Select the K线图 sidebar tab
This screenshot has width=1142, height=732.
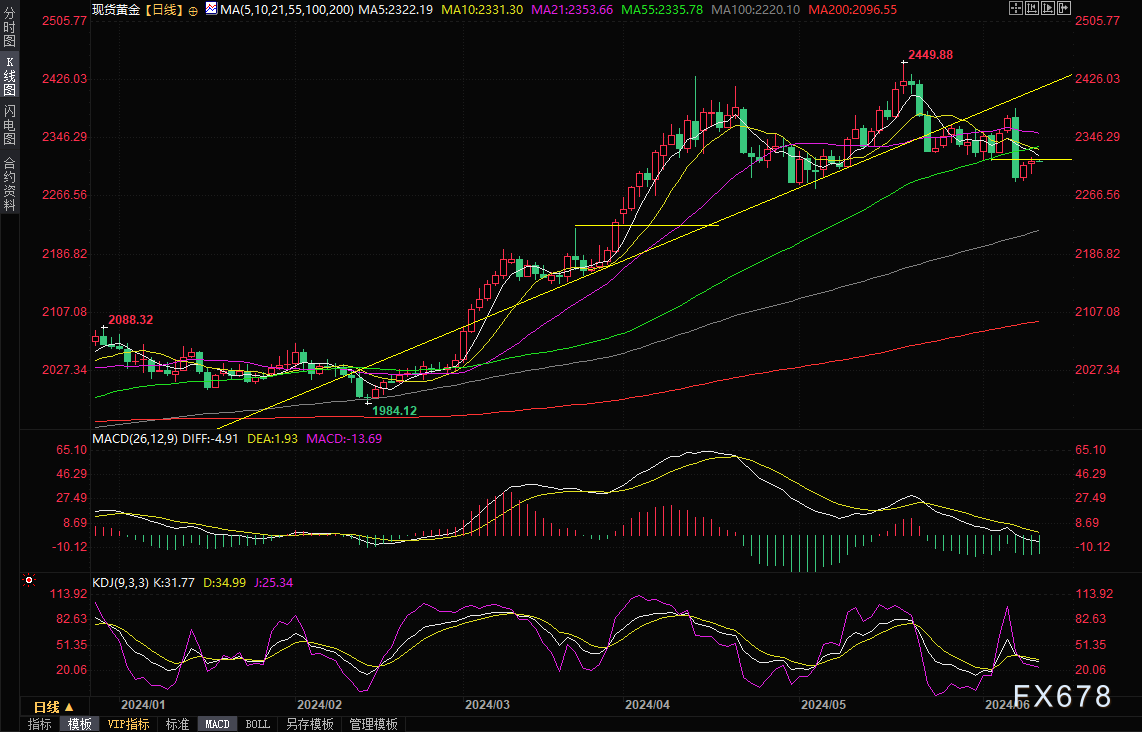(9, 77)
